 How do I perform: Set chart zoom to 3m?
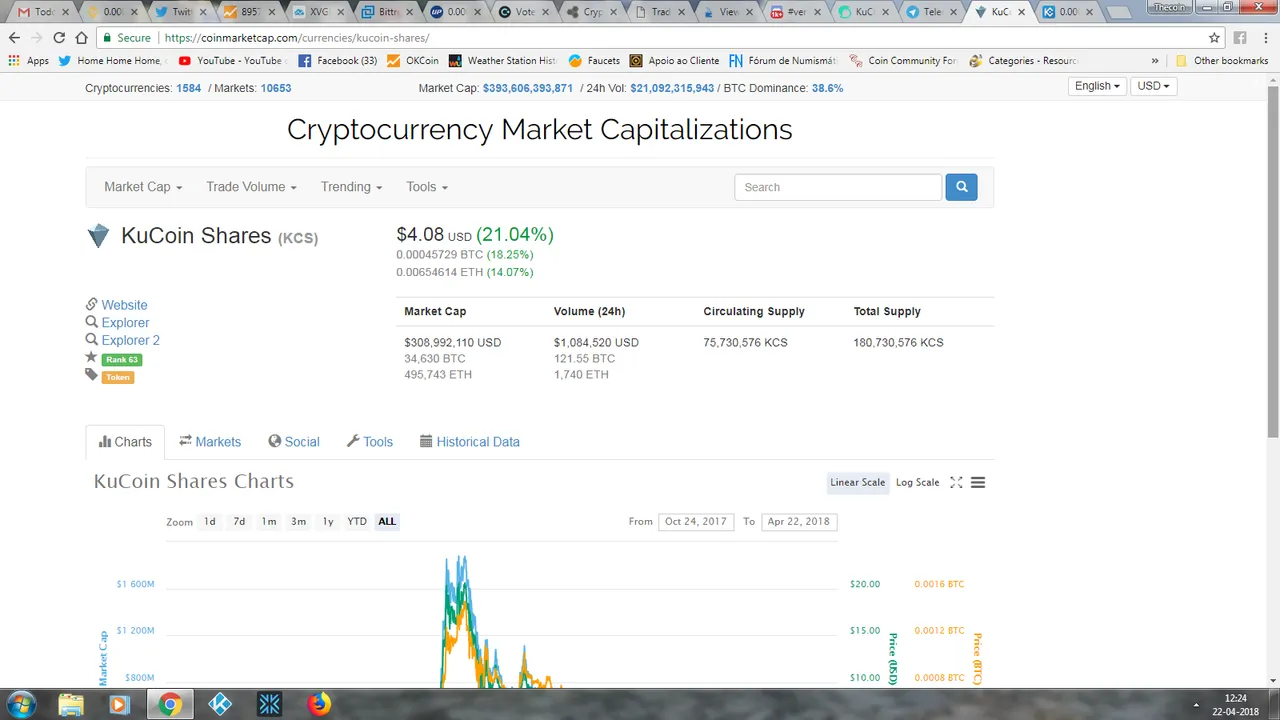(x=298, y=521)
